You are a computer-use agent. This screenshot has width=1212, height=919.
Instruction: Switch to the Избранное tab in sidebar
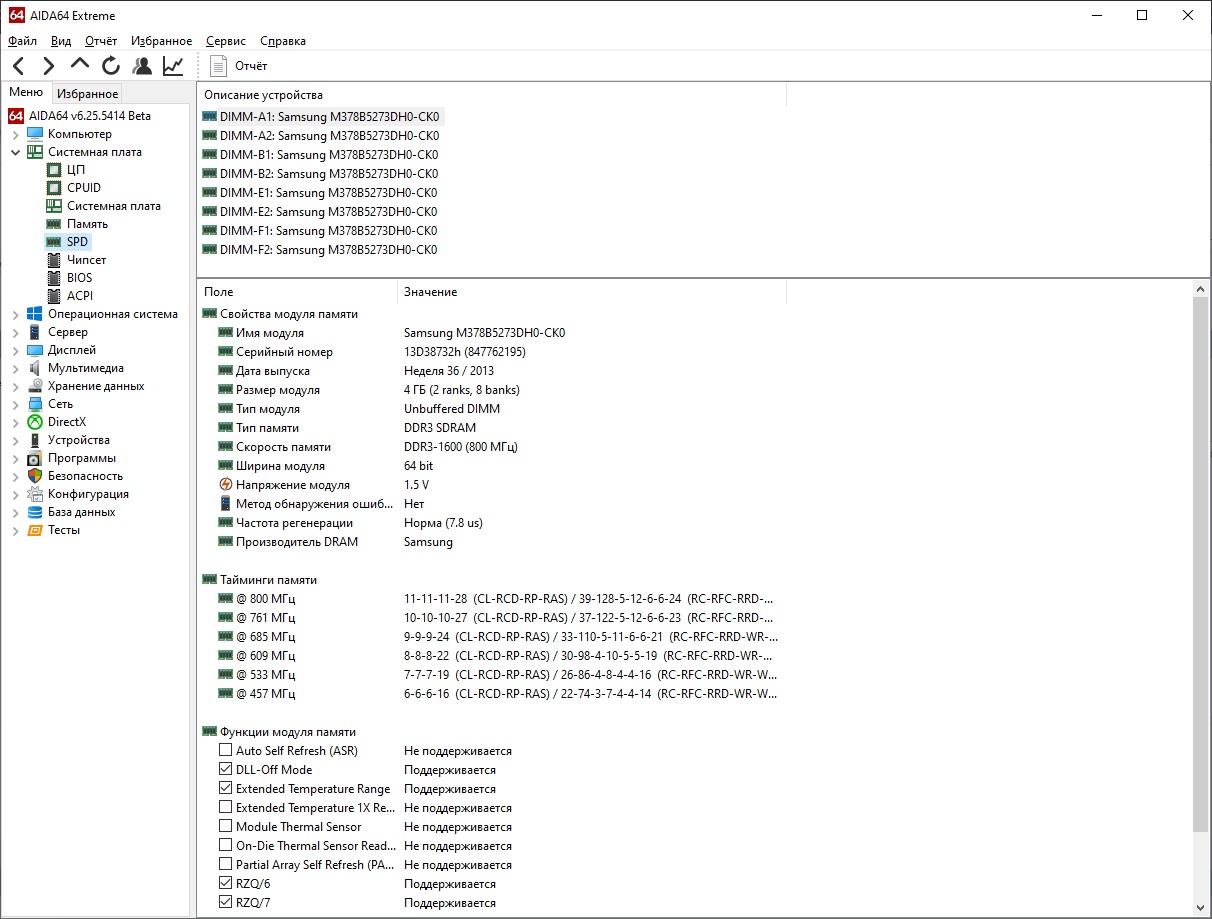coord(87,94)
